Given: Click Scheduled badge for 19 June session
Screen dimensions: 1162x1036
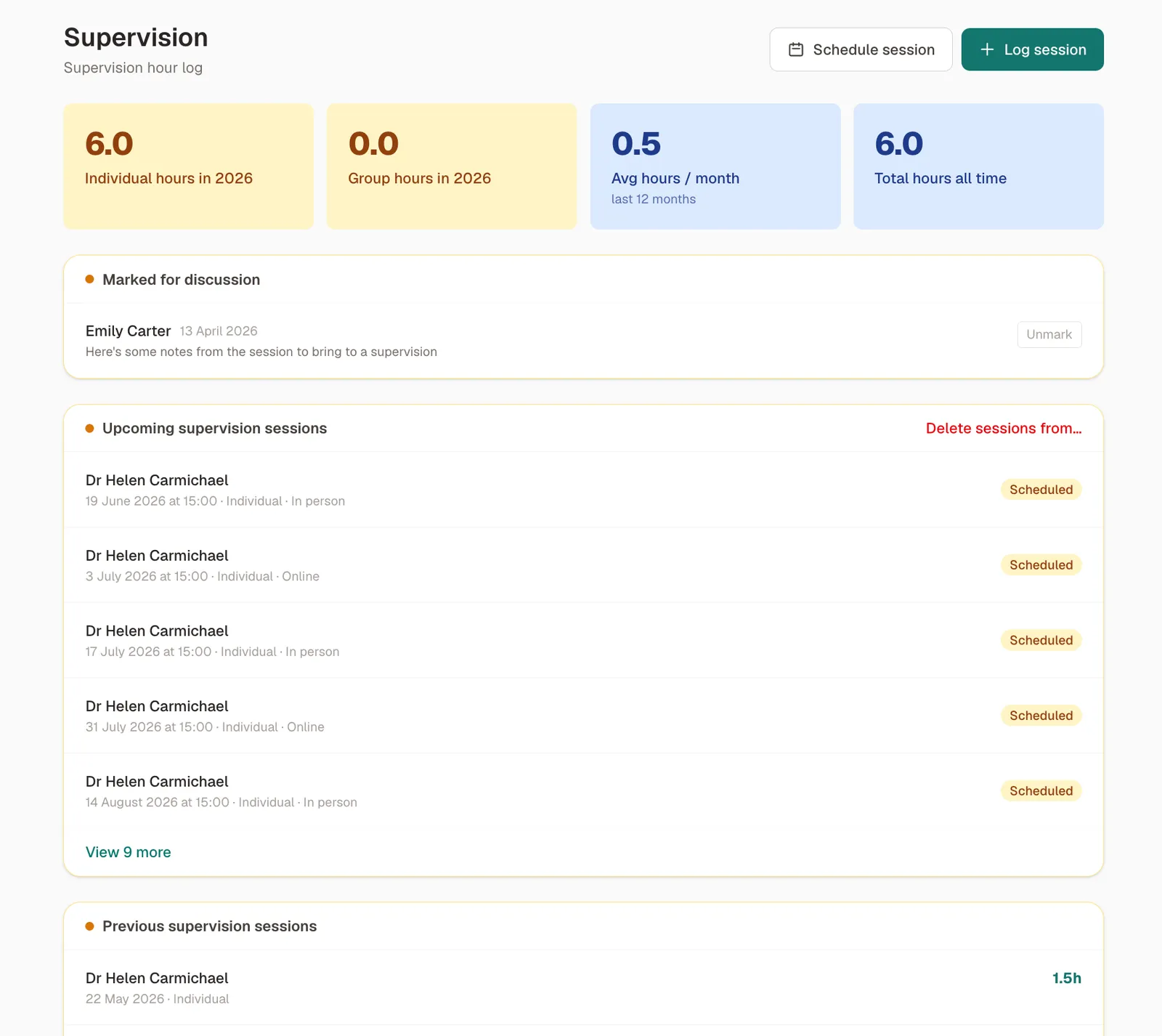Looking at the screenshot, I should pos(1041,490).
